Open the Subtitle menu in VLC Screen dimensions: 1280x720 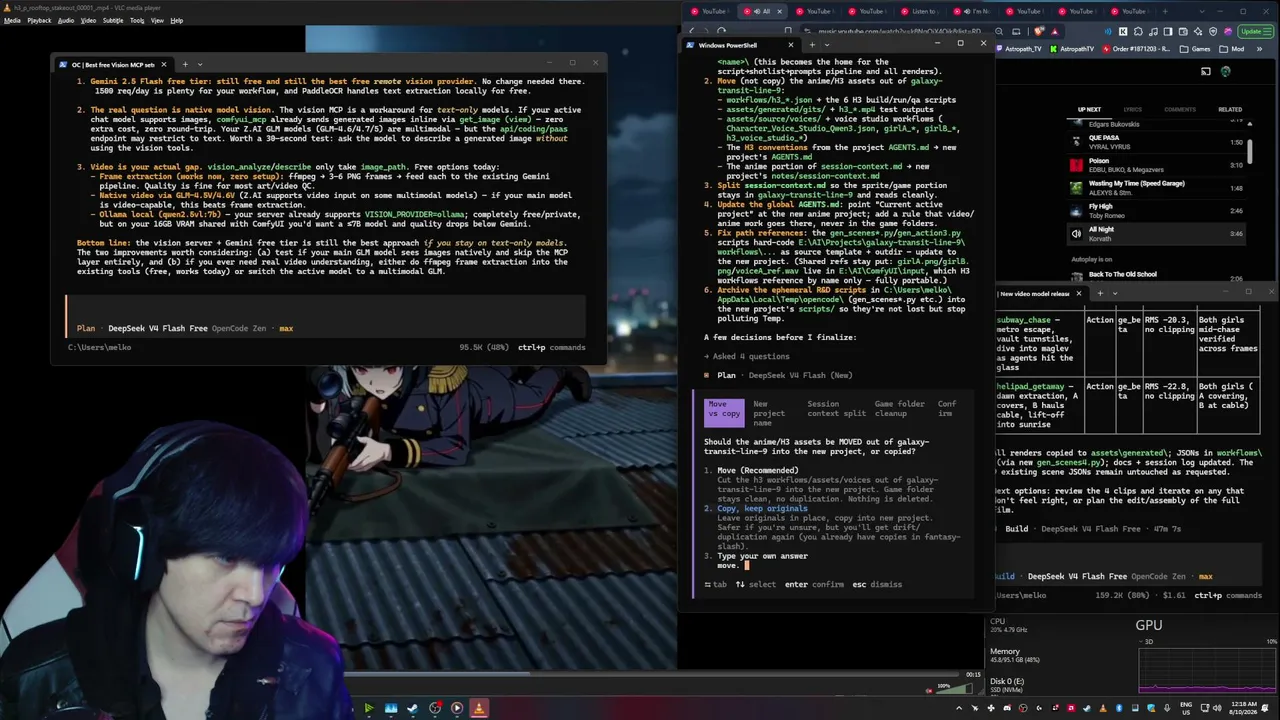(x=113, y=20)
